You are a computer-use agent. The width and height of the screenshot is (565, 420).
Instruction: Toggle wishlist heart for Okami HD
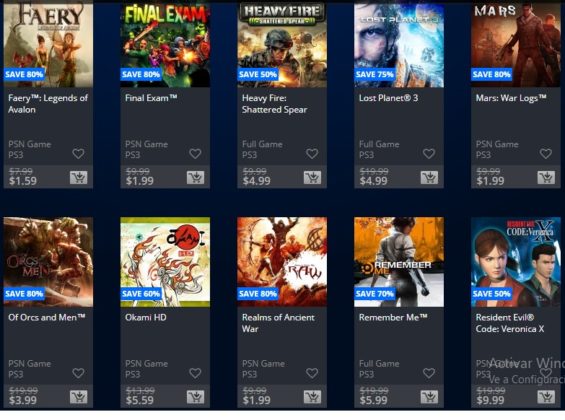[195, 373]
